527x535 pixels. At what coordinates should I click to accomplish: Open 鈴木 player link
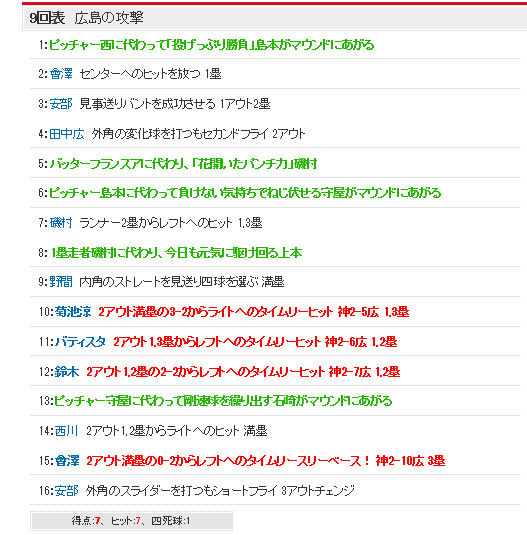tap(67, 372)
